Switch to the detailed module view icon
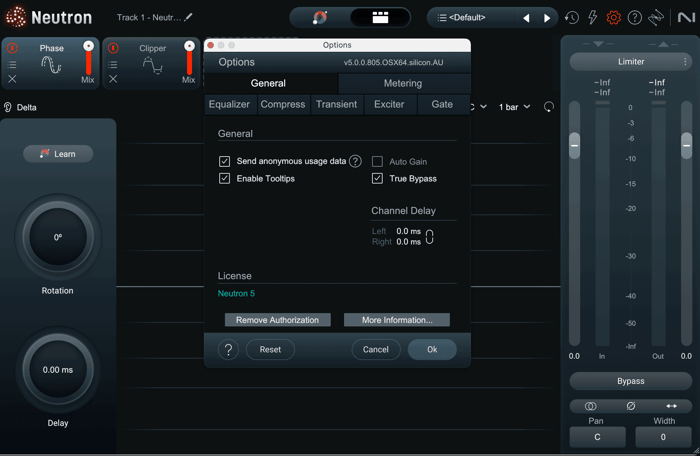Image resolution: width=700 pixels, height=456 pixels. [x=380, y=17]
